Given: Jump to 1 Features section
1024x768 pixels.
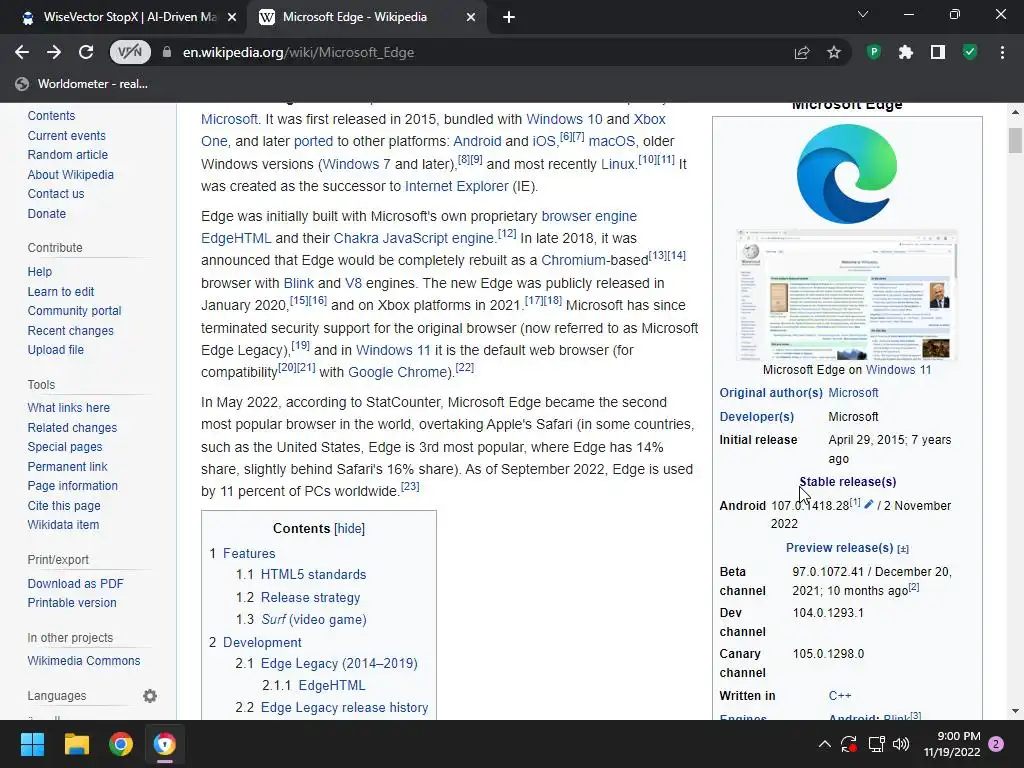Looking at the screenshot, I should (x=249, y=553).
